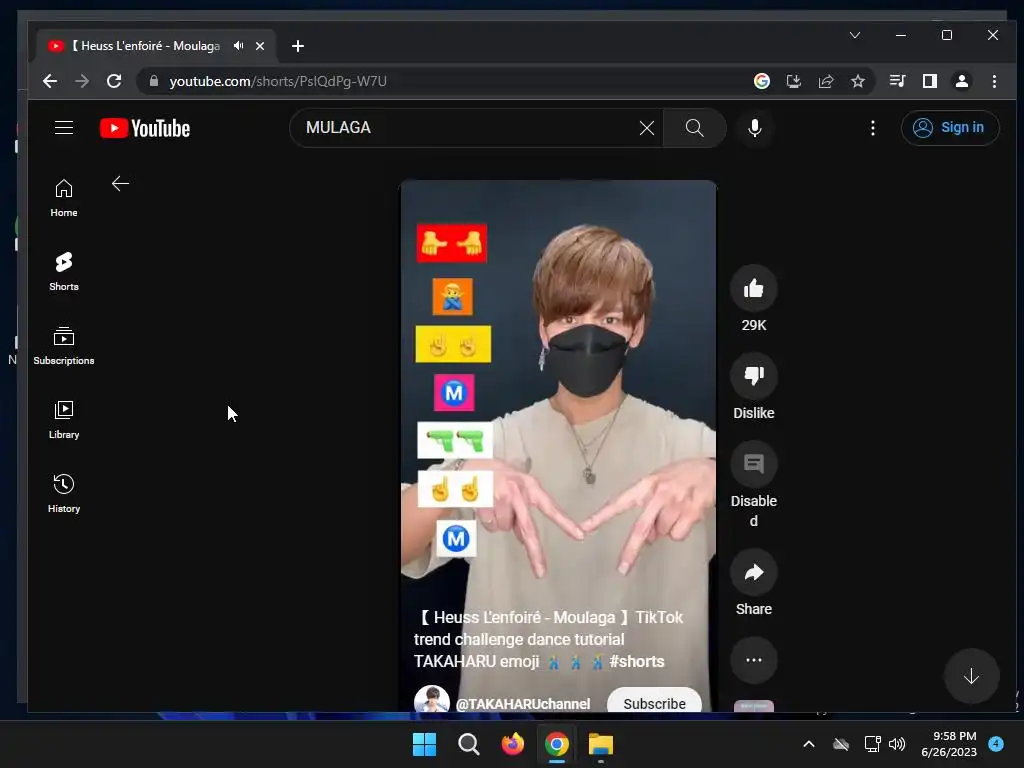Click inside the MULAGA search field
Screen dimensions: 1024x768
coord(470,128)
